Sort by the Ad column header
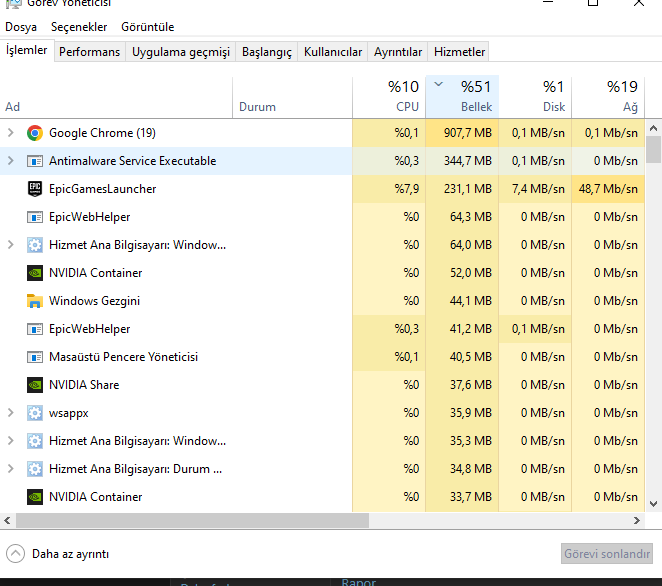This screenshot has height=586, width=662. [x=116, y=97]
